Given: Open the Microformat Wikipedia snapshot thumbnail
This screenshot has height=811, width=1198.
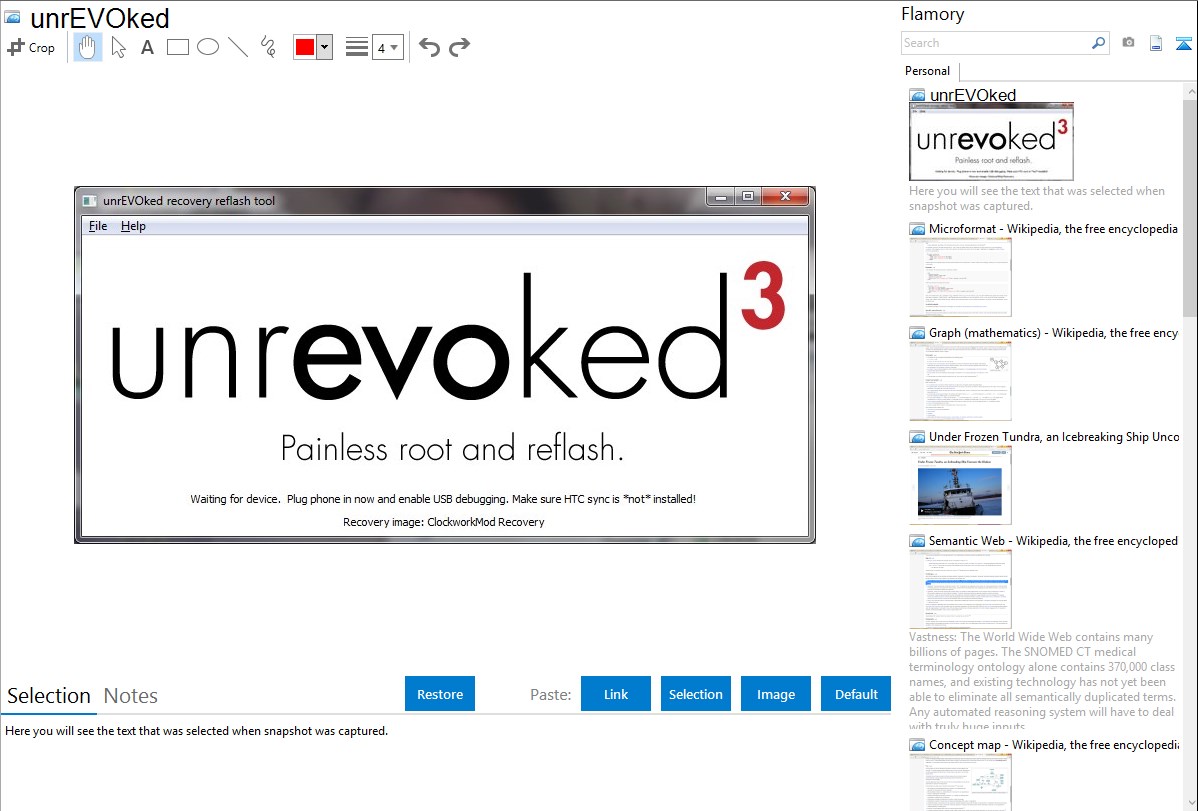Looking at the screenshot, I should (x=960, y=277).
